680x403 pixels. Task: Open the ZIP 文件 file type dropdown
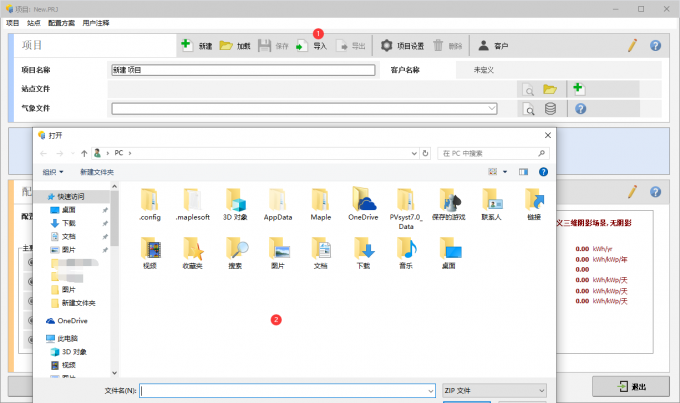pyautogui.click(x=494, y=390)
